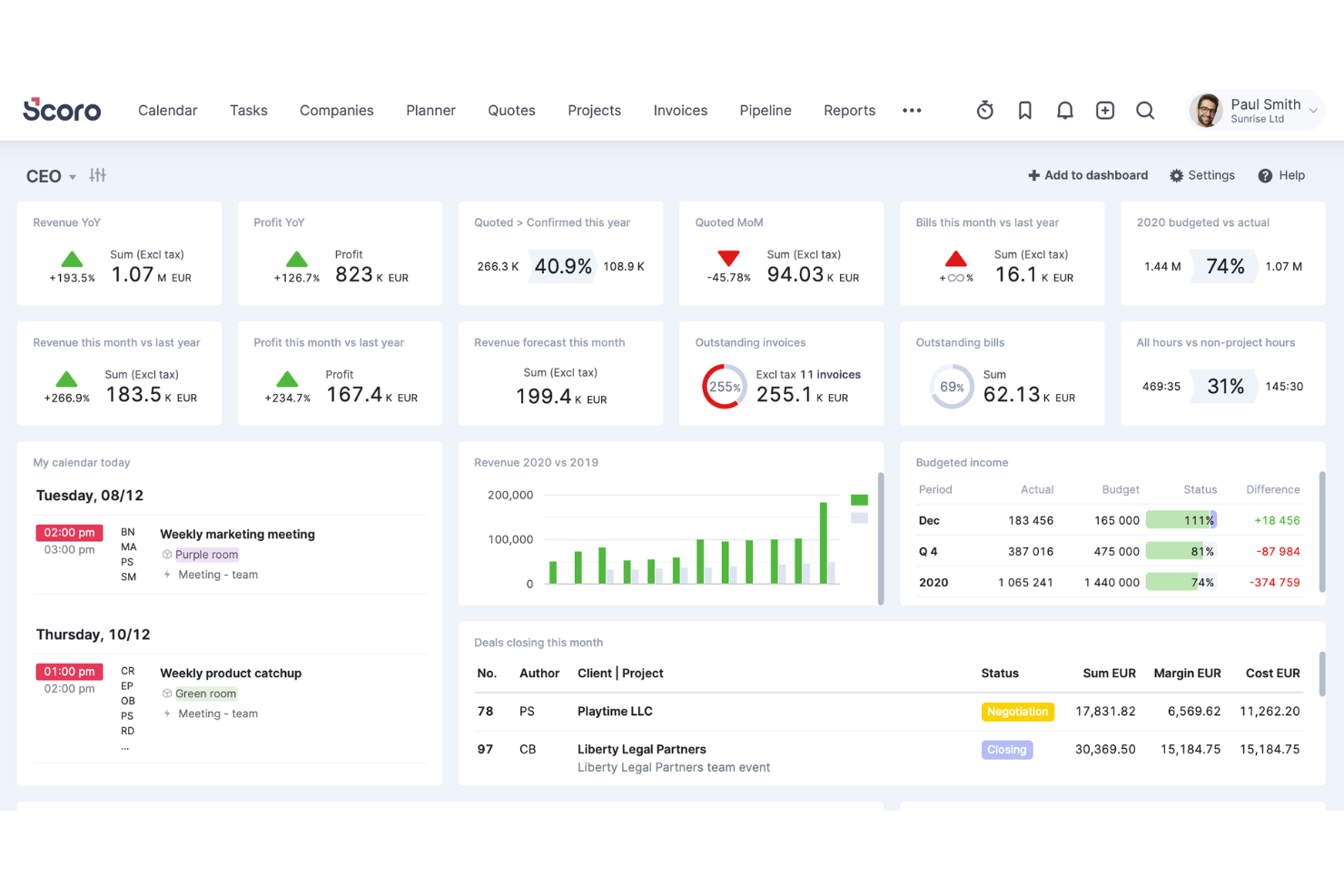Click the Deals closing panel scrollbar
Screen dimensions: 1344x896
tap(1321, 674)
